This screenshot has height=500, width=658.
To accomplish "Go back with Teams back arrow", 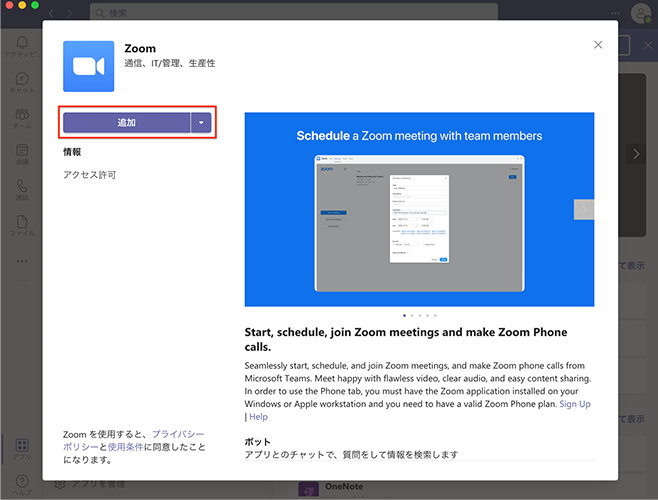I will click(x=52, y=13).
